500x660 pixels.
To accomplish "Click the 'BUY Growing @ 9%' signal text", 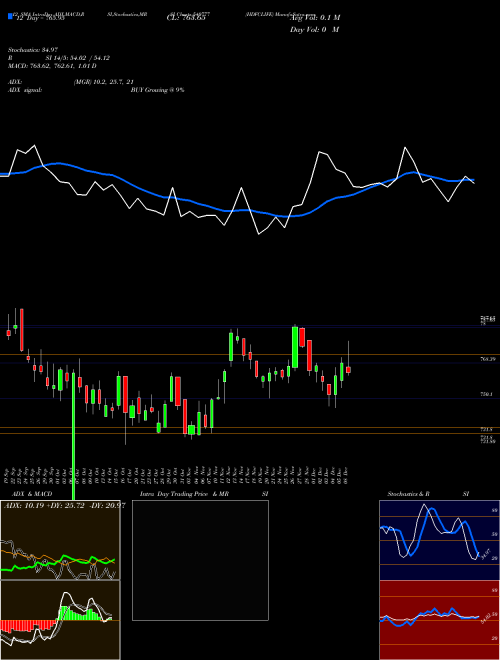I will coord(157,90).
